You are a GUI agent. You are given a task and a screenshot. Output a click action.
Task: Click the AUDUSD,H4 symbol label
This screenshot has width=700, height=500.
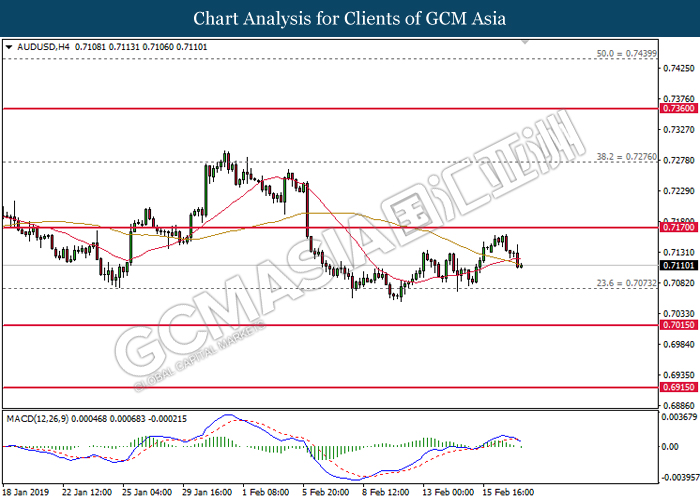point(43,47)
